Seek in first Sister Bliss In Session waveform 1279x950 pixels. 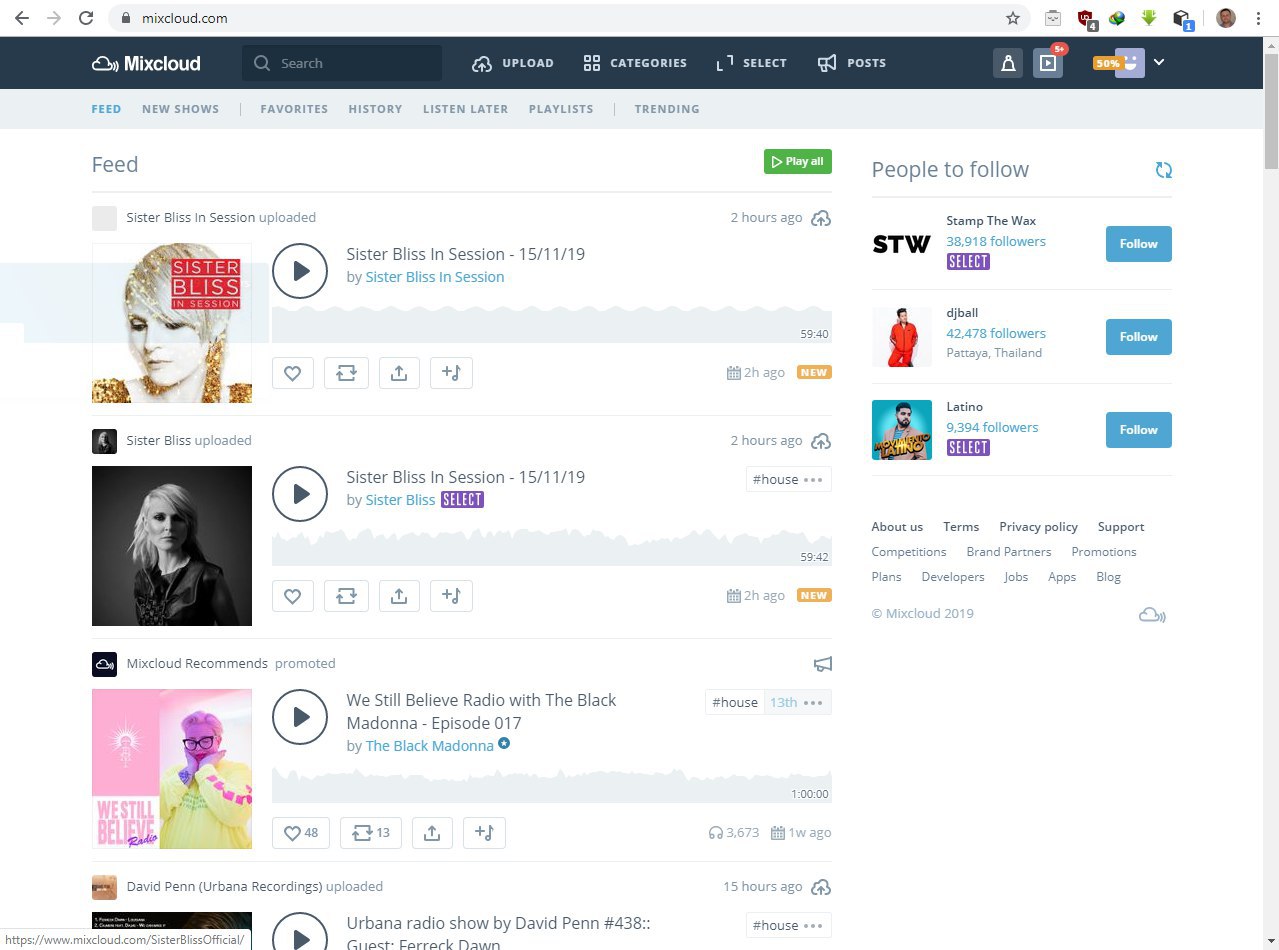pyautogui.click(x=551, y=325)
